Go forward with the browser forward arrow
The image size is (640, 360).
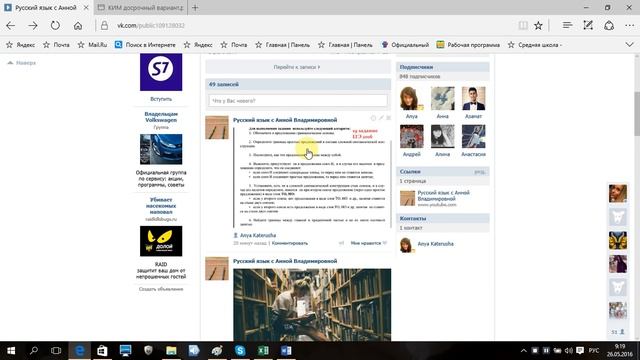(x=33, y=26)
